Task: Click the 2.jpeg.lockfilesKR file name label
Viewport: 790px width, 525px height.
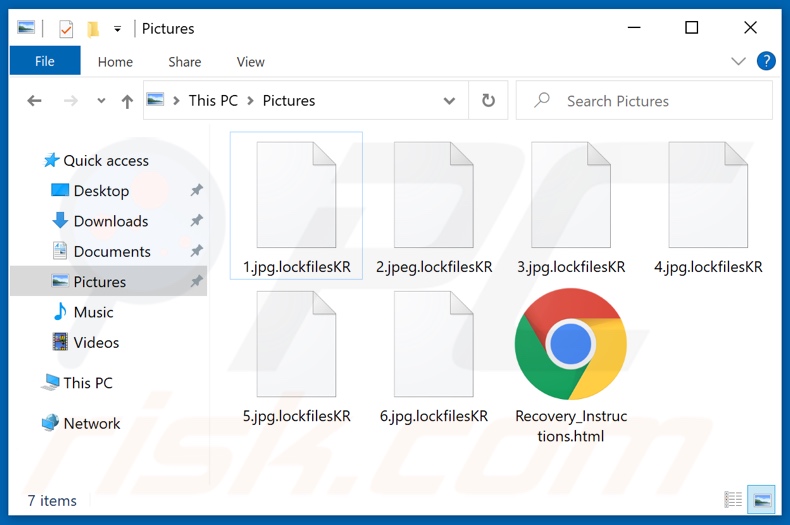Action: coord(434,267)
